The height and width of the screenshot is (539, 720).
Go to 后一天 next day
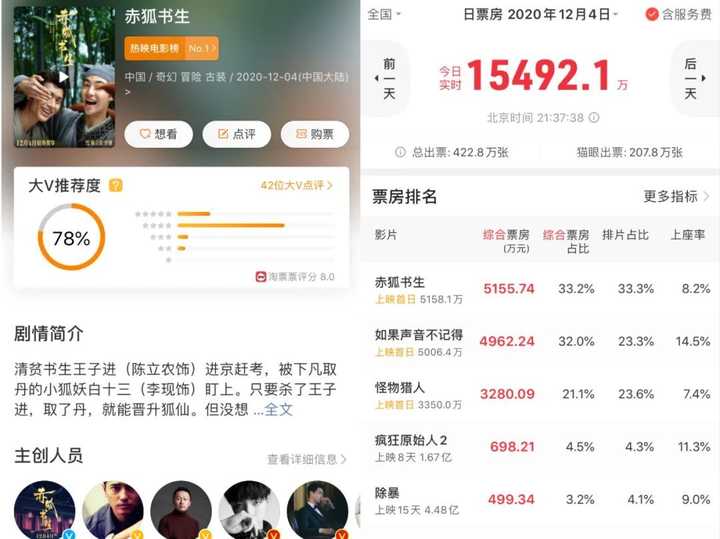point(693,79)
